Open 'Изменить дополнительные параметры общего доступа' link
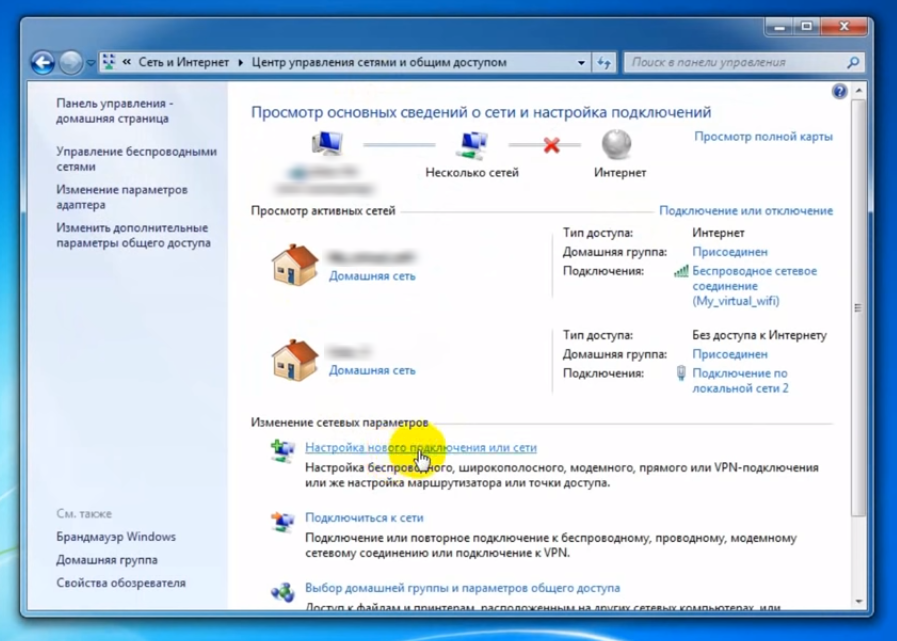Screen dimensions: 897x641 (x=133, y=235)
